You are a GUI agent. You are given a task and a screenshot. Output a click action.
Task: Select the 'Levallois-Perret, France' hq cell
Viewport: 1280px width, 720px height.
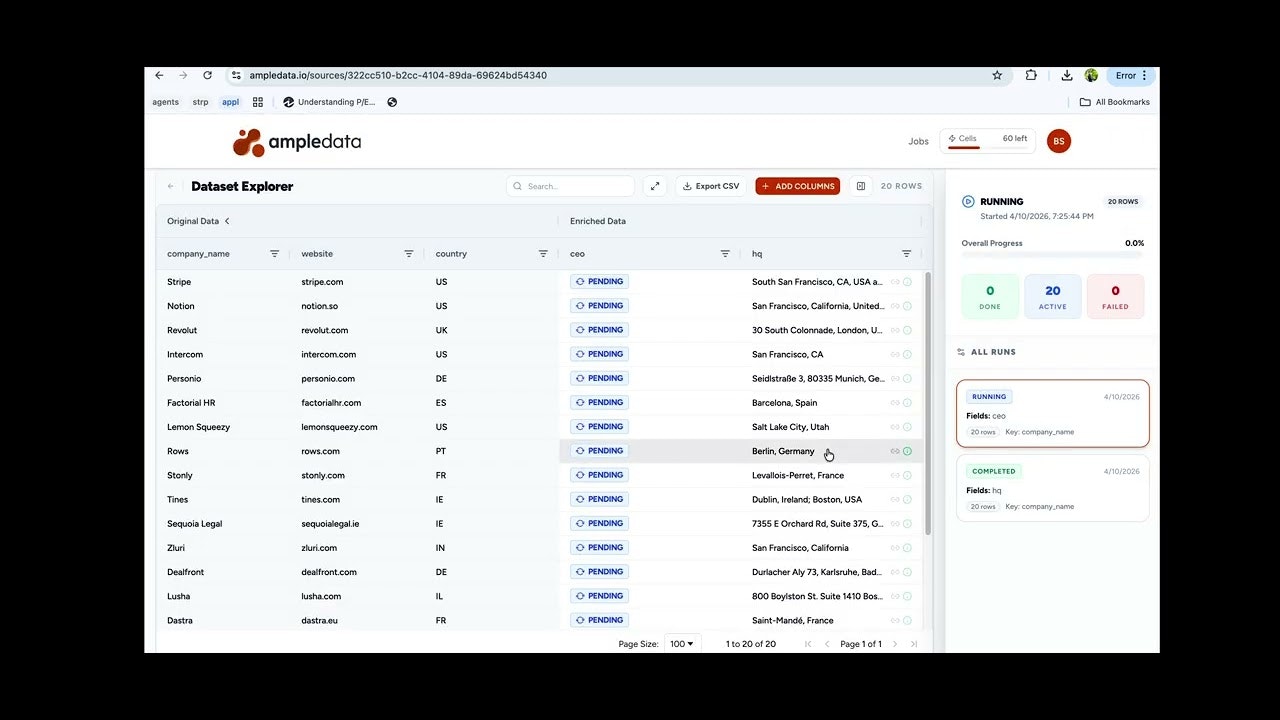[798, 476]
